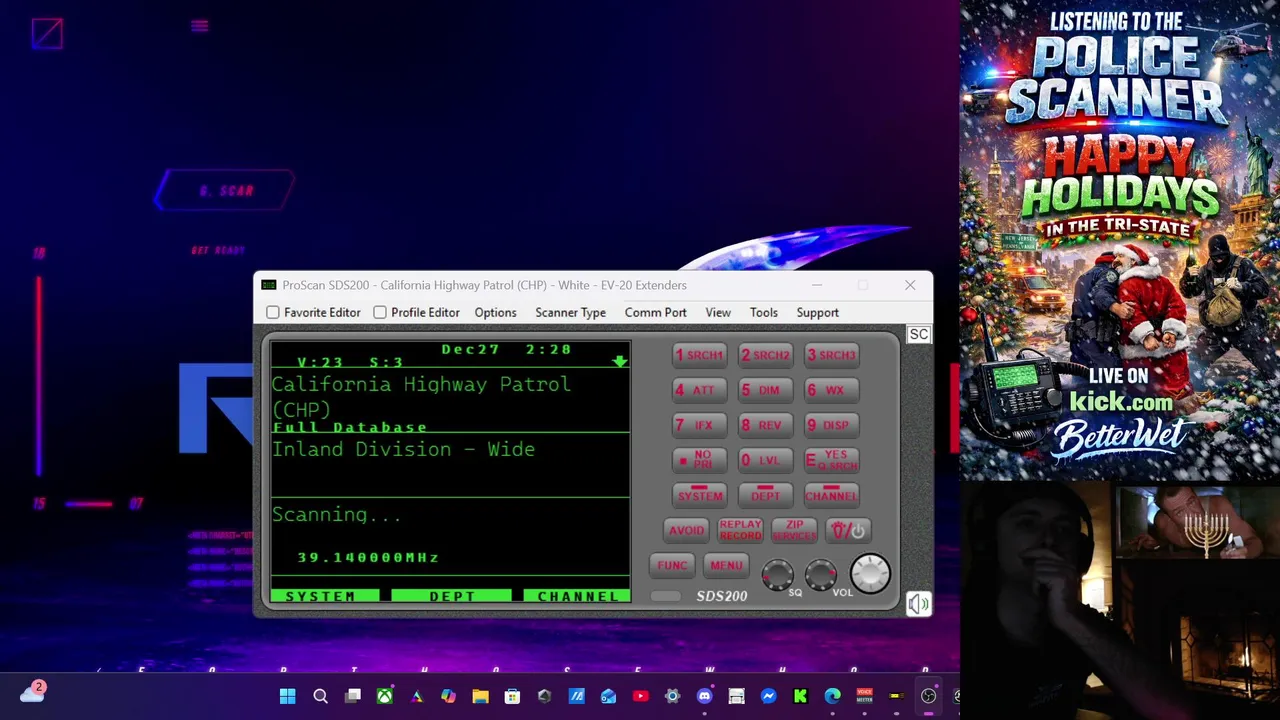
Task: Click the ZIP SERVICES button
Action: click(794, 530)
